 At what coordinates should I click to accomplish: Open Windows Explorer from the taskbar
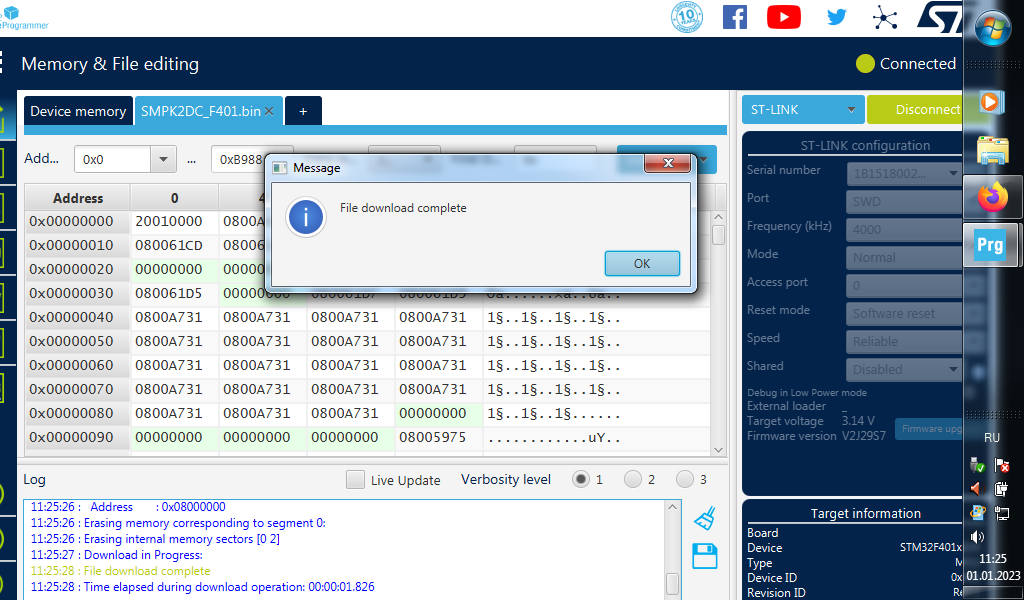(993, 150)
